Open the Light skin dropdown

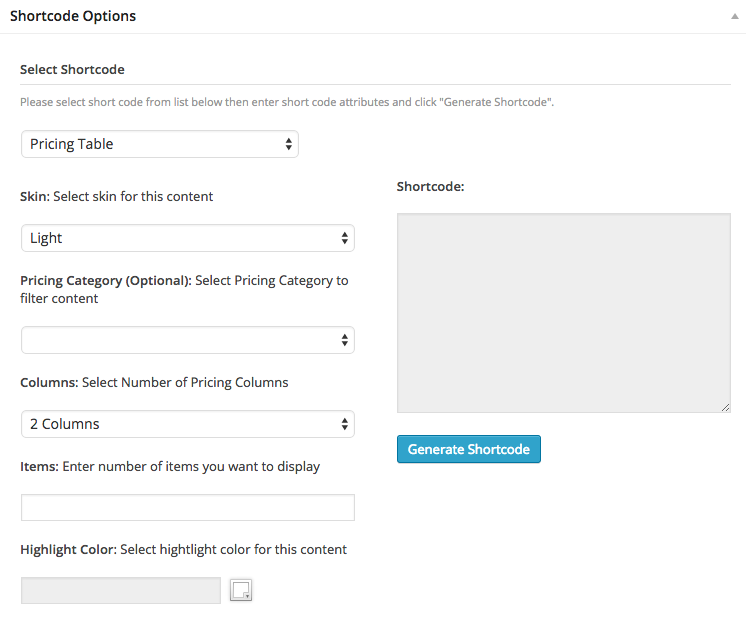click(x=188, y=238)
